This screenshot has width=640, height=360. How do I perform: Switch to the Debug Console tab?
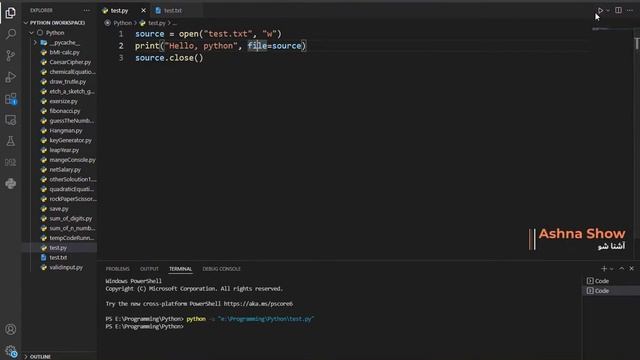coord(221,269)
